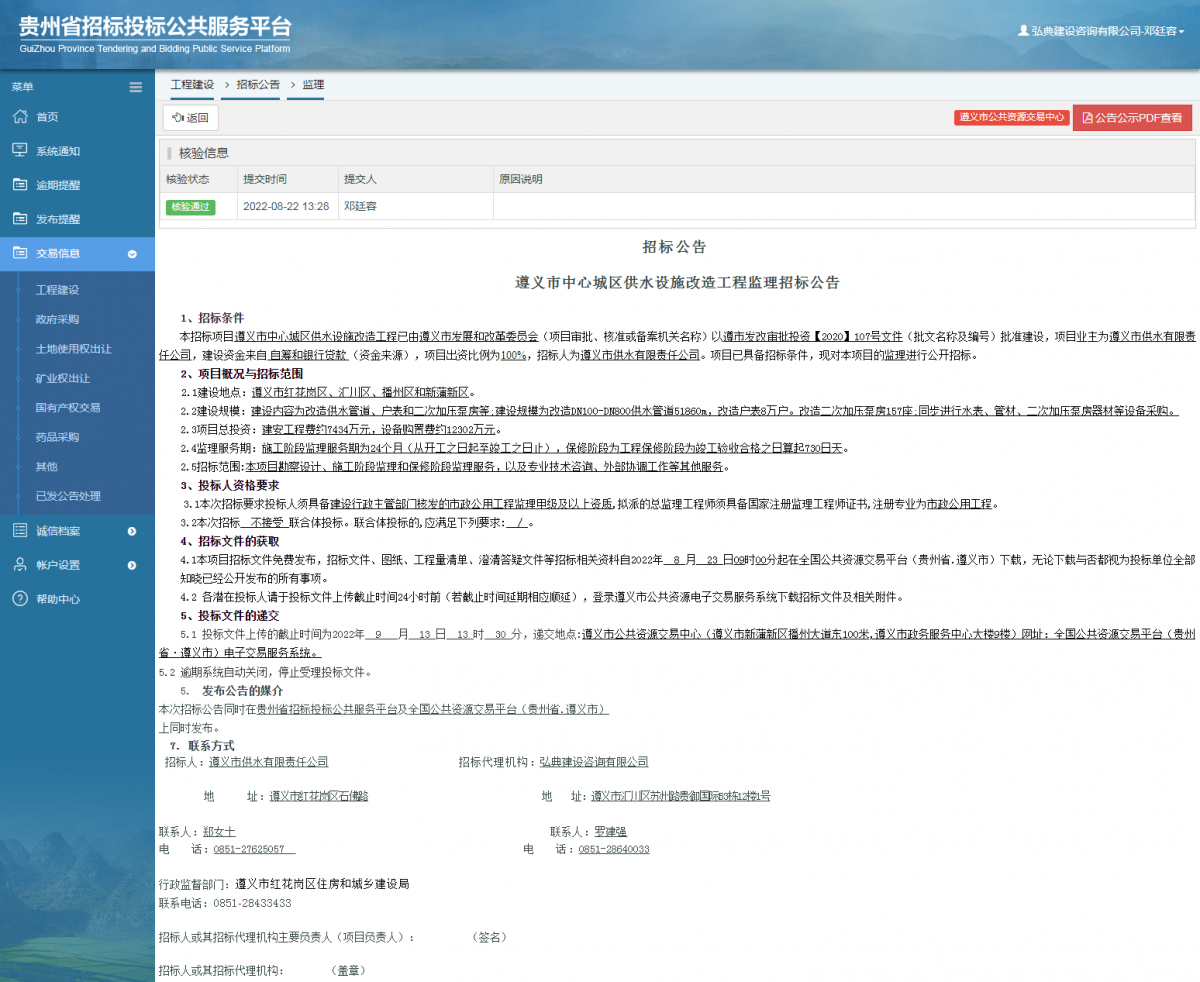Click the user avatar icon in header
This screenshot has width=1200, height=982.
point(1023,31)
